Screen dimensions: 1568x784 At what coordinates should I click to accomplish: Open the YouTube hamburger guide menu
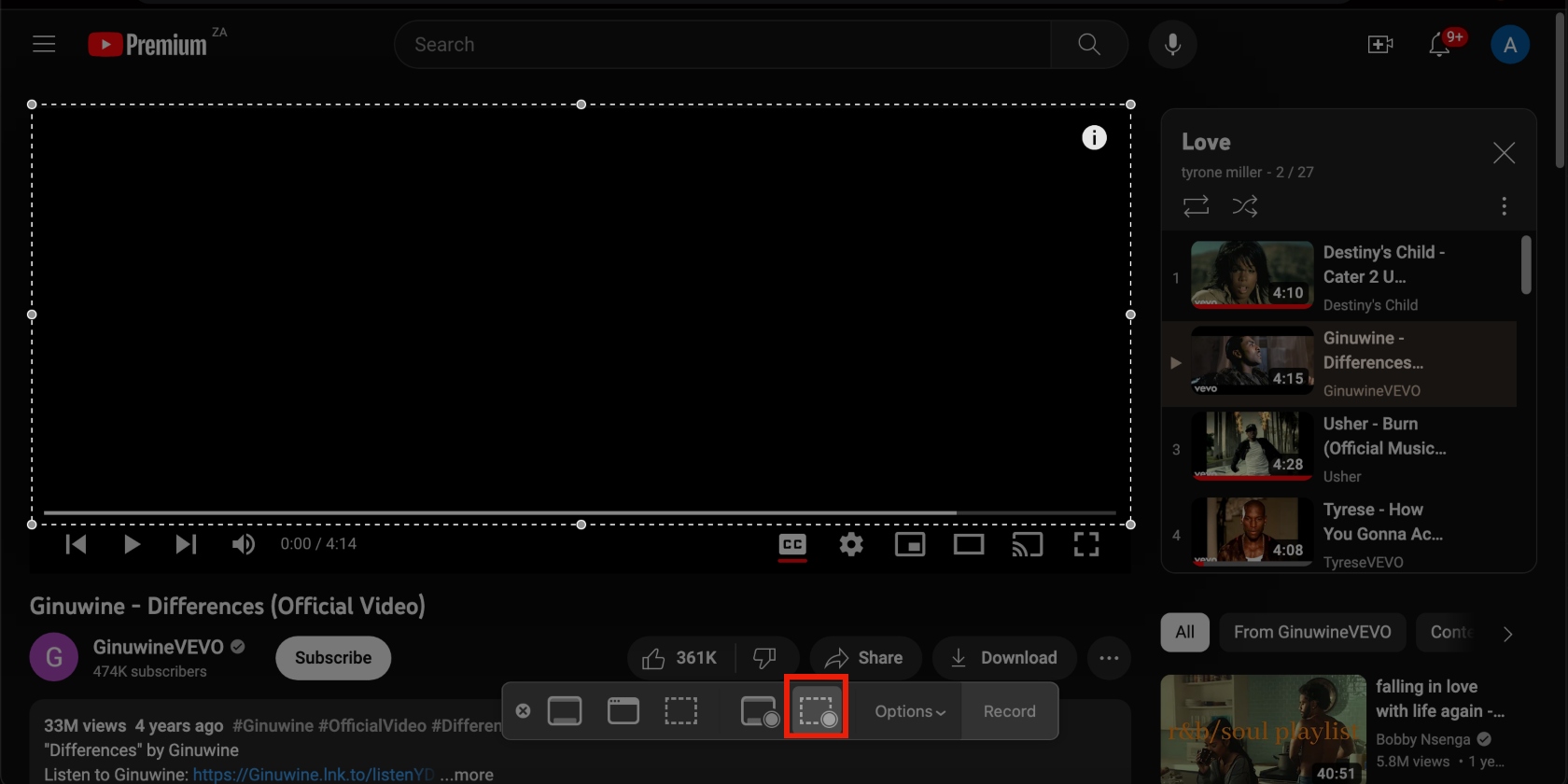coord(44,44)
